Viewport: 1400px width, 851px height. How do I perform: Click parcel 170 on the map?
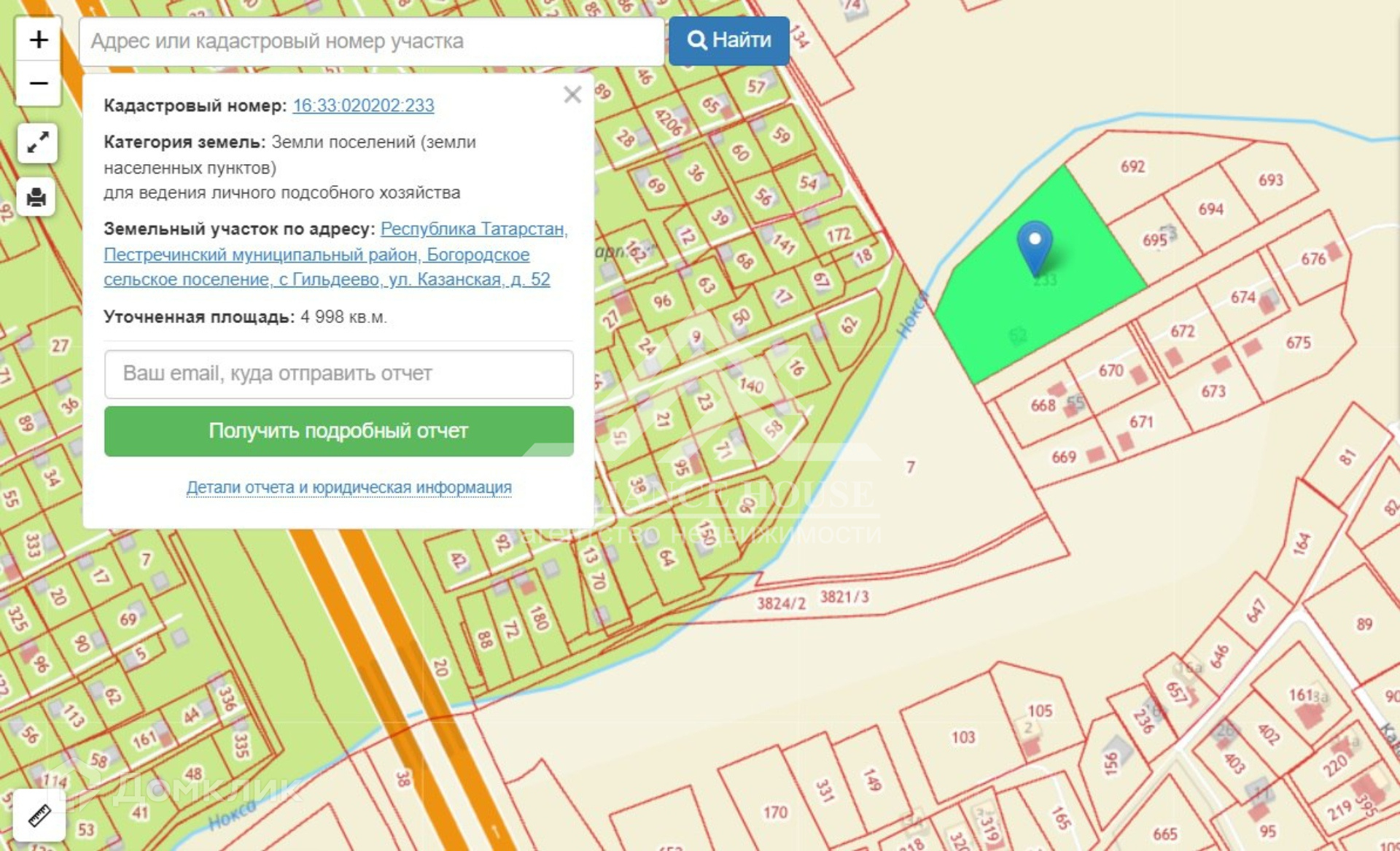[774, 812]
